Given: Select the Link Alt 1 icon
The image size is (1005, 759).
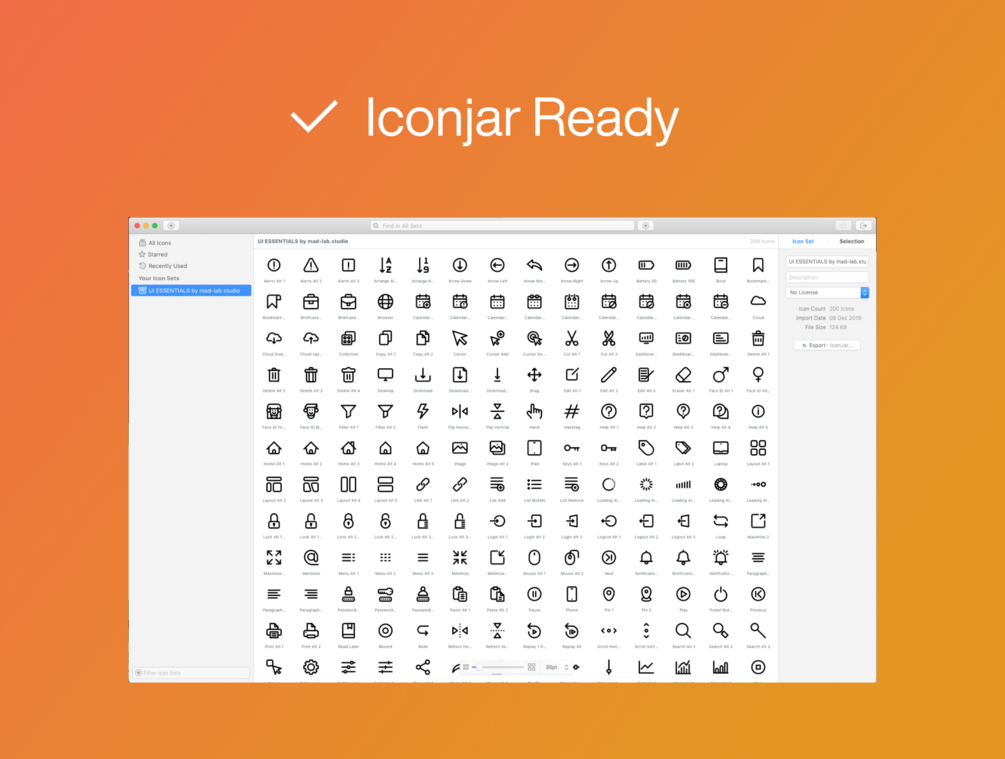Looking at the screenshot, I should 422,485.
